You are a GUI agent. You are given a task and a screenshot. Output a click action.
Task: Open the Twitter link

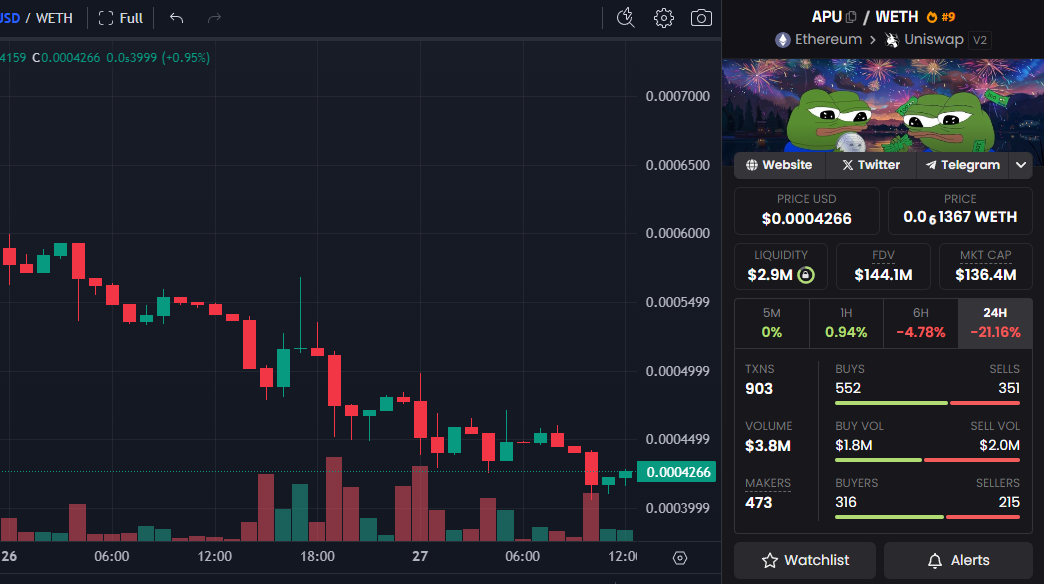click(870, 165)
